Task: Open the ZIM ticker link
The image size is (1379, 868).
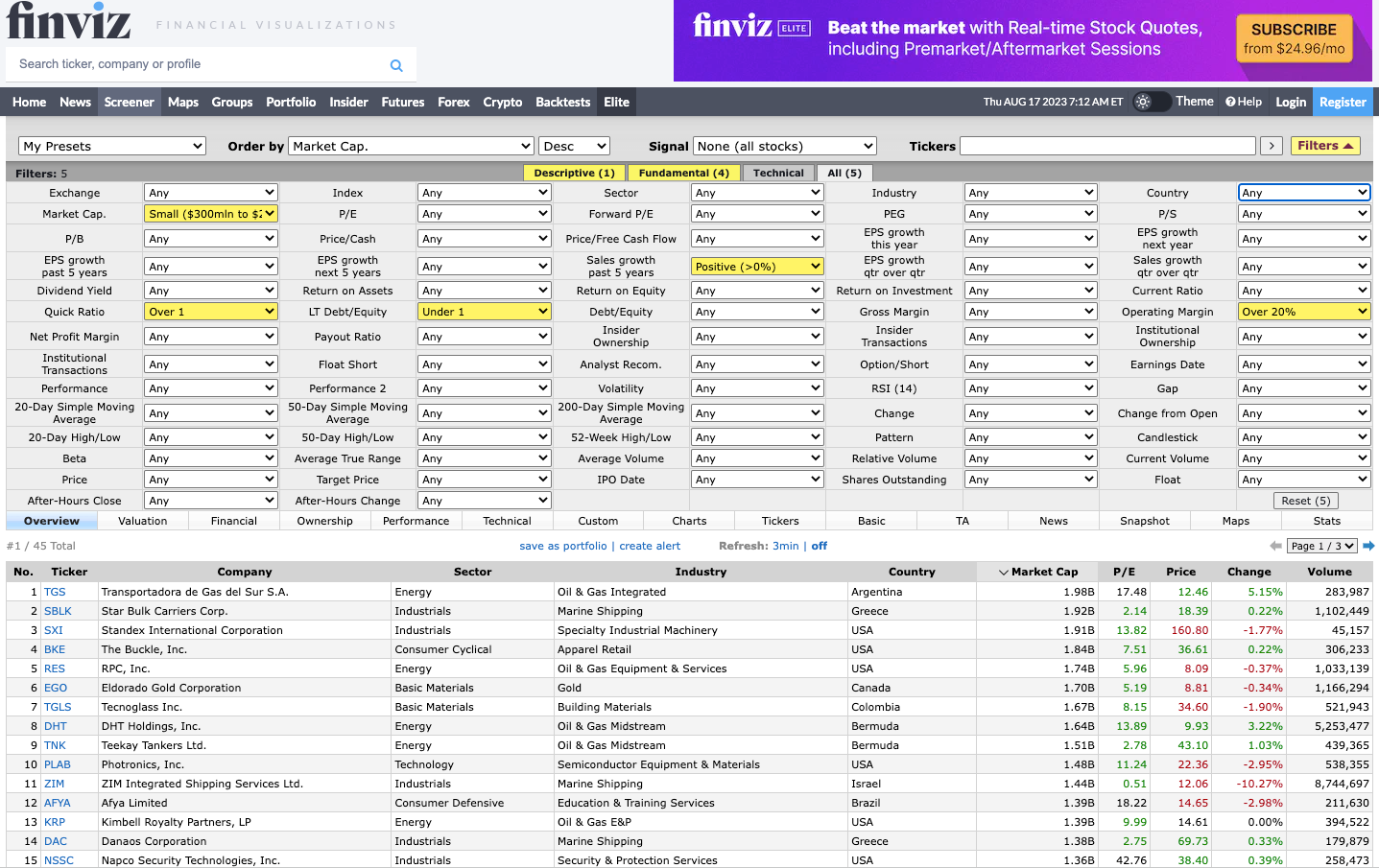Action: click(54, 784)
